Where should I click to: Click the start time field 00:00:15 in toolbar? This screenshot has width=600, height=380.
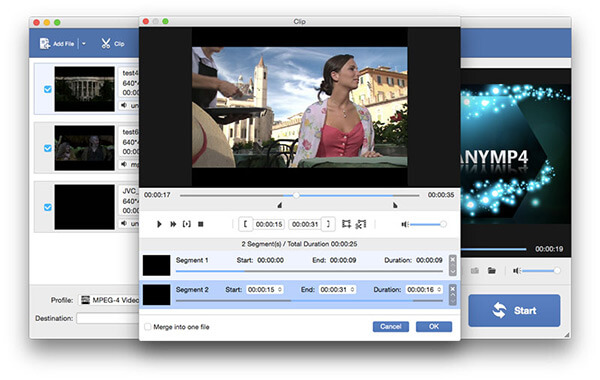pyautogui.click(x=269, y=224)
